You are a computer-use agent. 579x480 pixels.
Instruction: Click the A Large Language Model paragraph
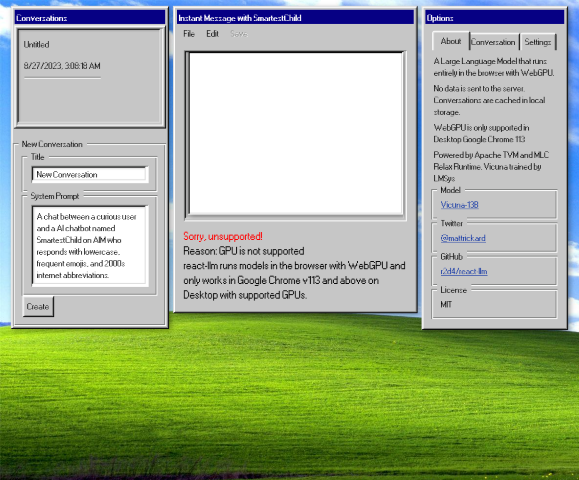[494, 67]
